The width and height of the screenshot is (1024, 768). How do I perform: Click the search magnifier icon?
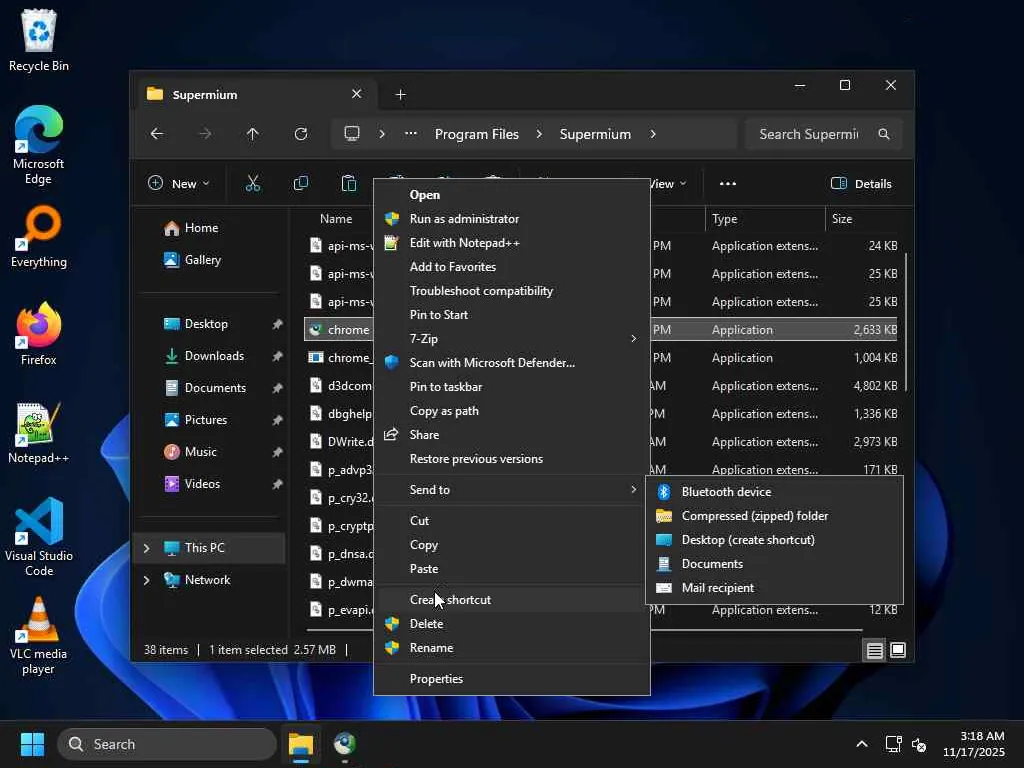tap(884, 134)
